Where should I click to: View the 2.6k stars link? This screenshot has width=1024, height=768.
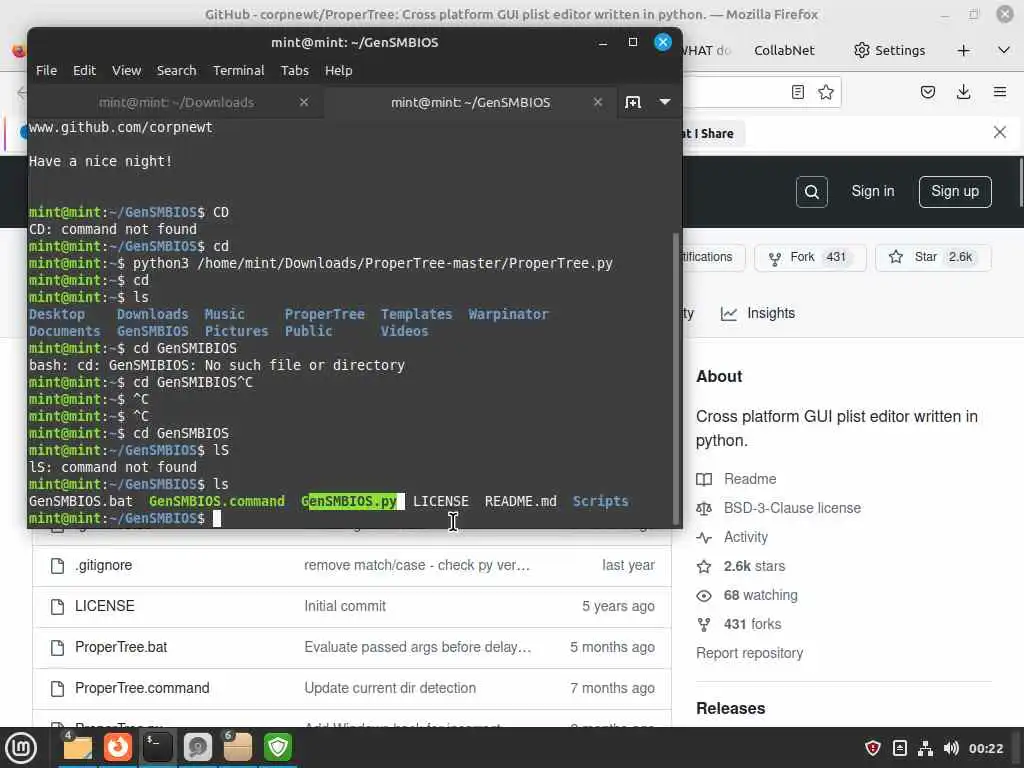pos(754,566)
